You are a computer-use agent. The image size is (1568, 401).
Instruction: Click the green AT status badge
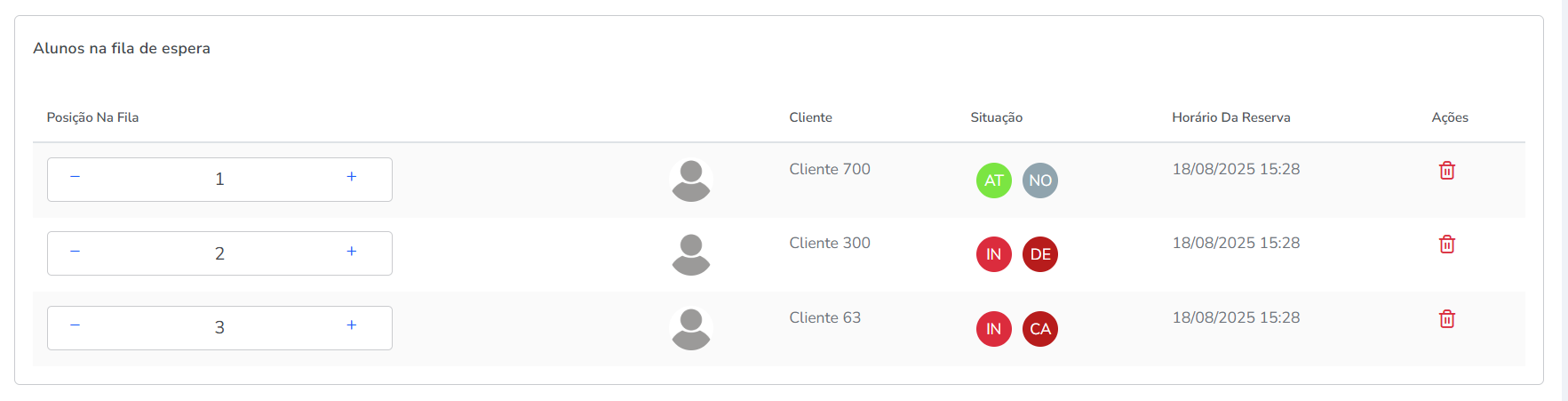(993, 180)
